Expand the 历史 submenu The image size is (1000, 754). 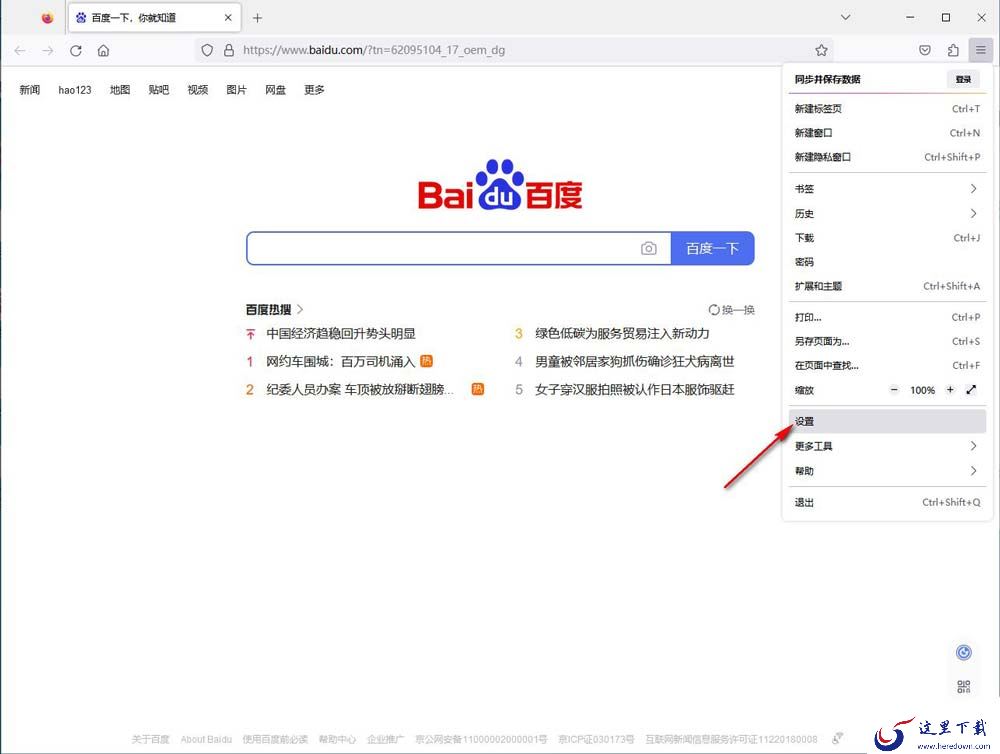tap(887, 214)
